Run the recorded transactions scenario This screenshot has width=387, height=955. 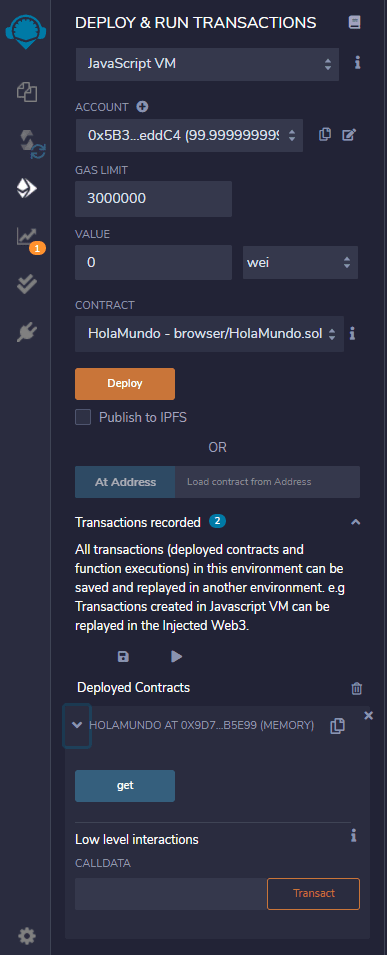177,656
